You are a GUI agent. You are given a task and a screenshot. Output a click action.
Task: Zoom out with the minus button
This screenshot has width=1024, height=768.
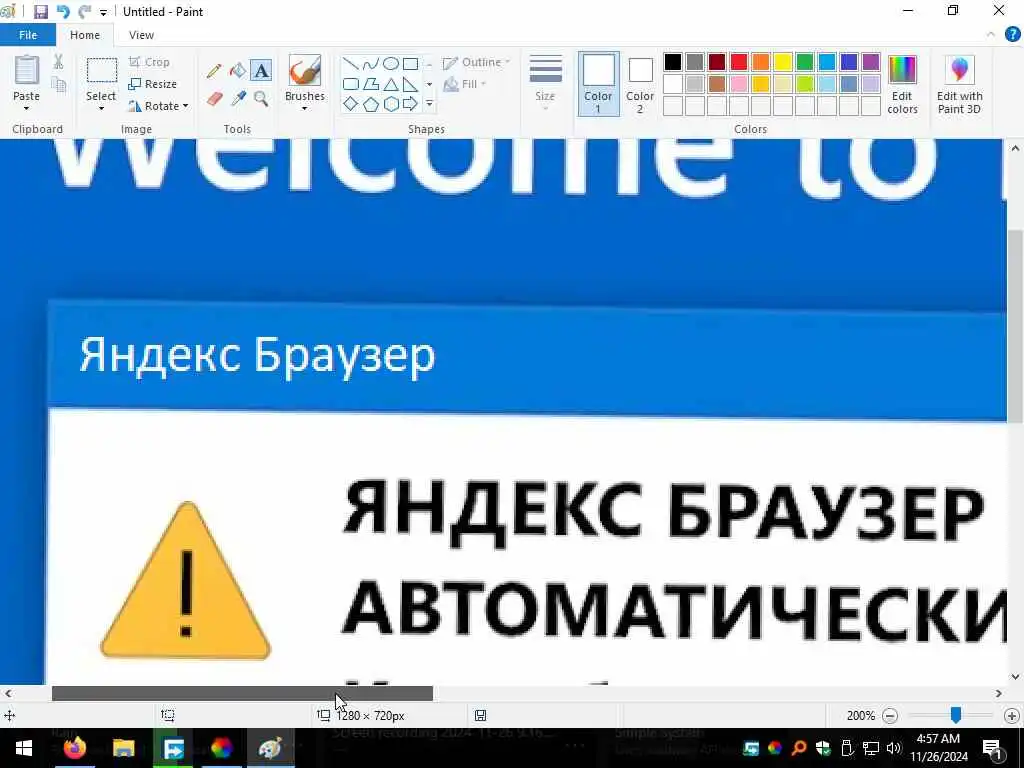tap(889, 716)
